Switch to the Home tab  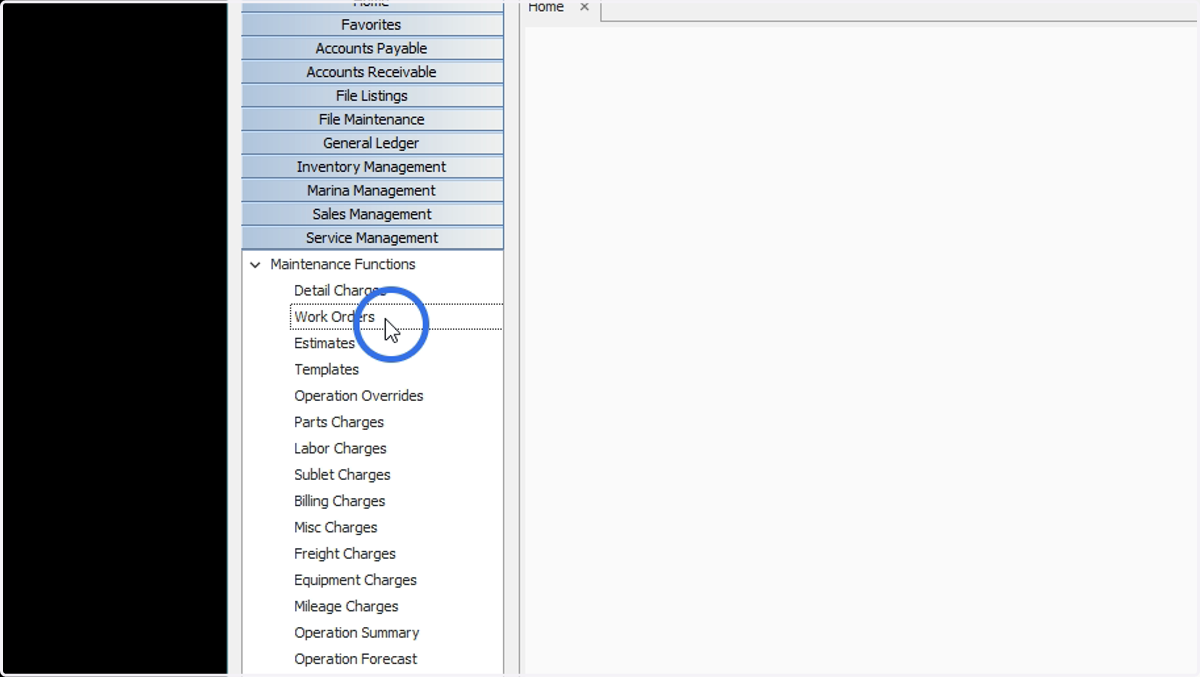pos(546,7)
